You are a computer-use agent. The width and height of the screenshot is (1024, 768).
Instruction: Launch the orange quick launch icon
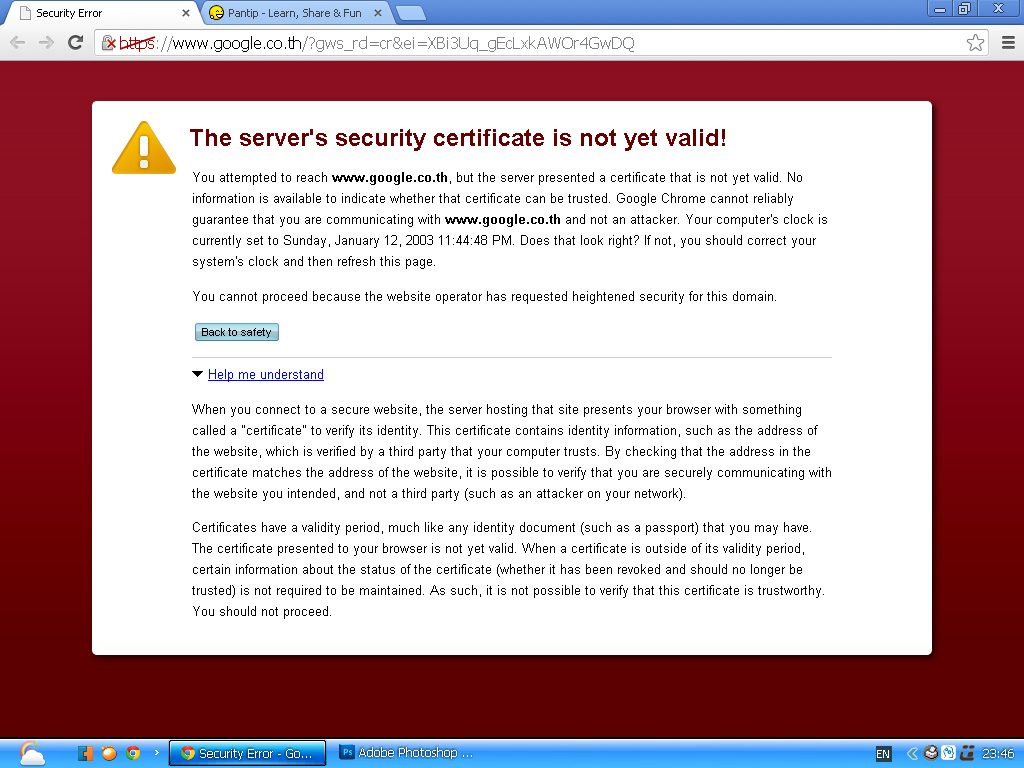[x=109, y=753]
